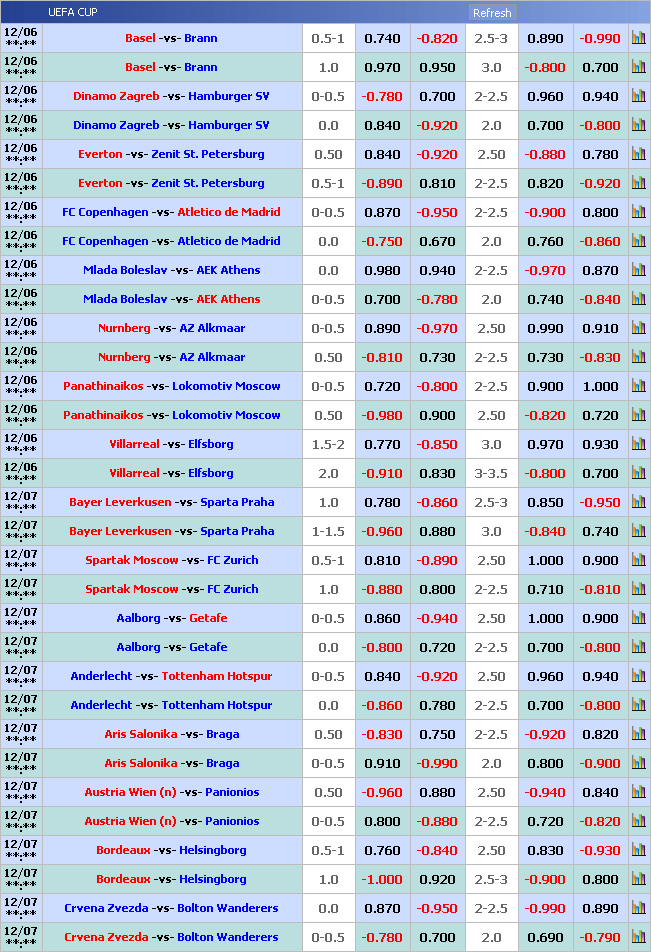The image size is (651, 952).
Task: Open chart icon for Everton vs Zenit 0.50 row
Action: [638, 154]
